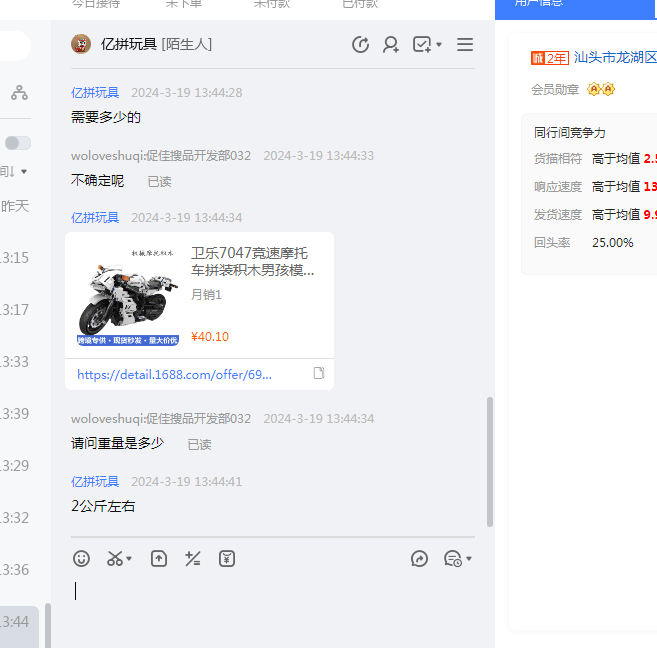
Task: Expand the screenshot tool dropdown arrow
Action: 129,558
